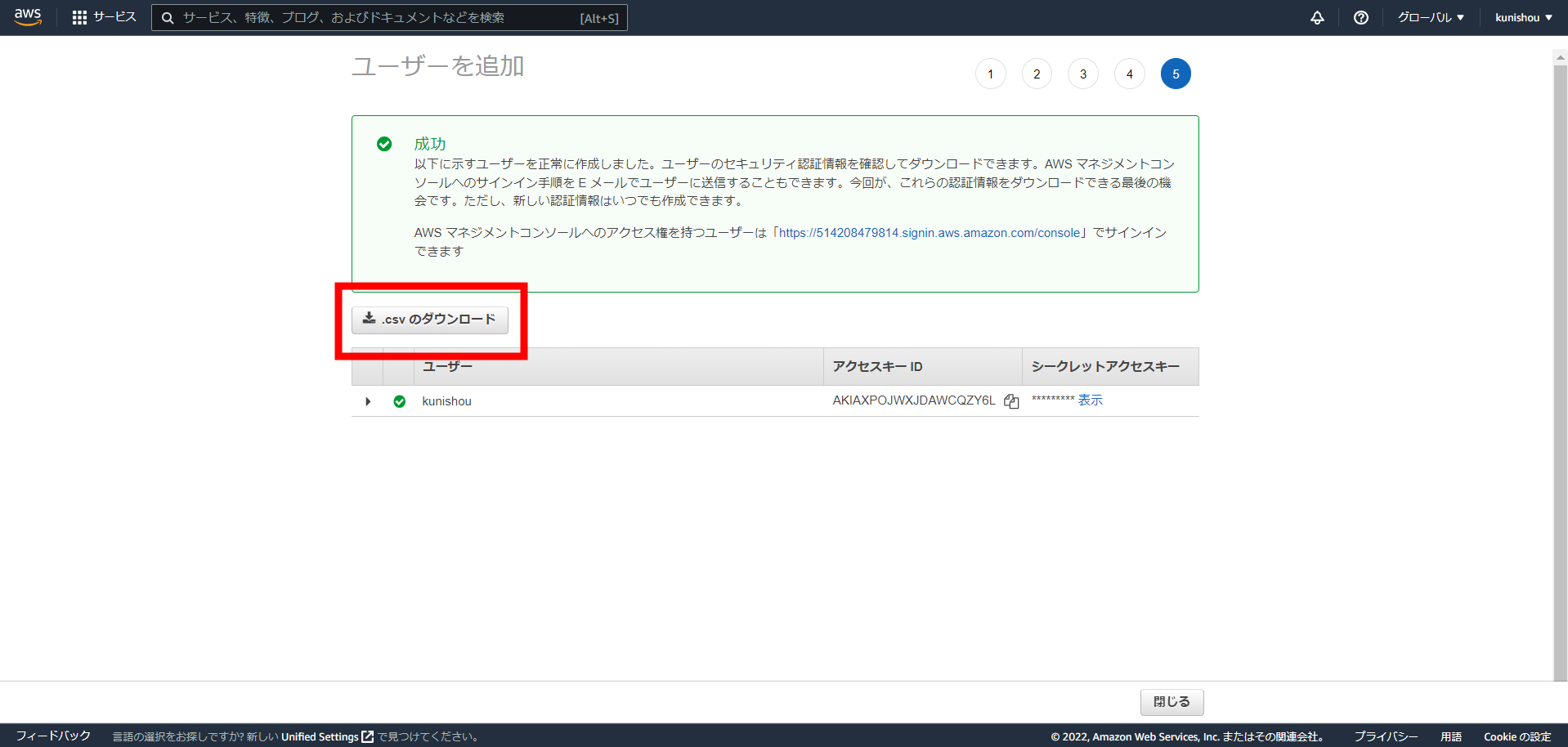This screenshot has height=747, width=1568.
Task: Click inside the search bar
Action: point(388,17)
